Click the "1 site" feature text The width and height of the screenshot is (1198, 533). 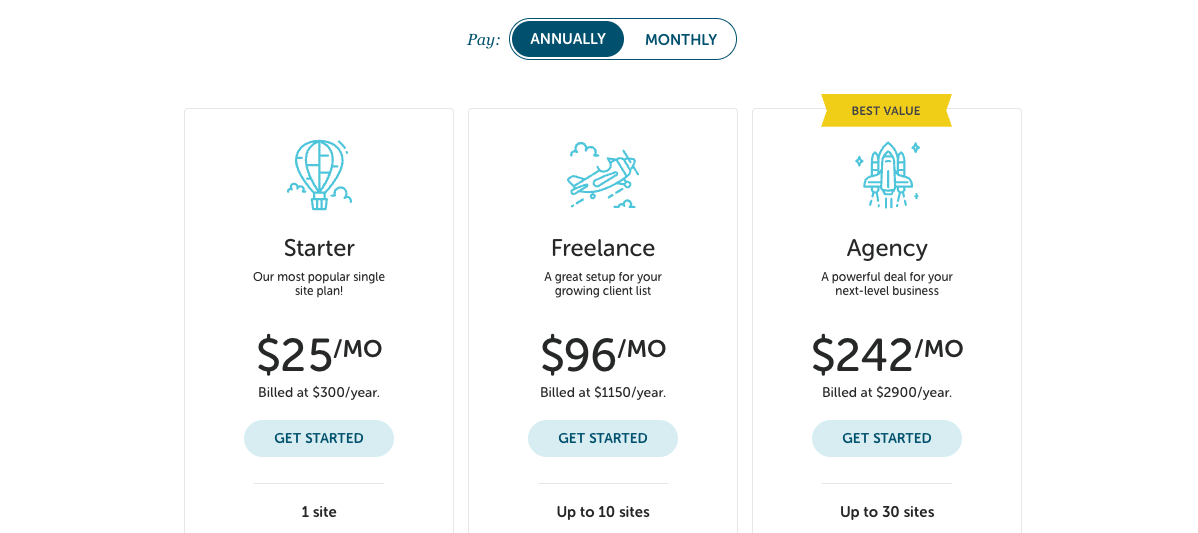(x=319, y=512)
